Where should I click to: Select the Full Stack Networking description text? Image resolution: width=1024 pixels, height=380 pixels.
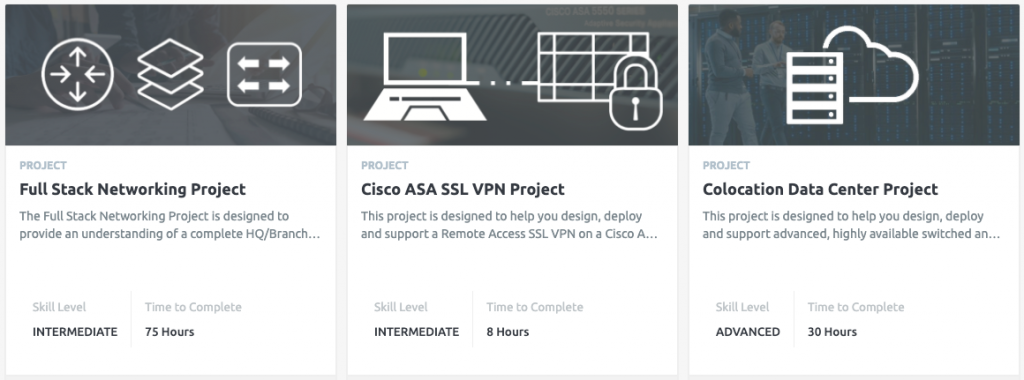coord(170,225)
